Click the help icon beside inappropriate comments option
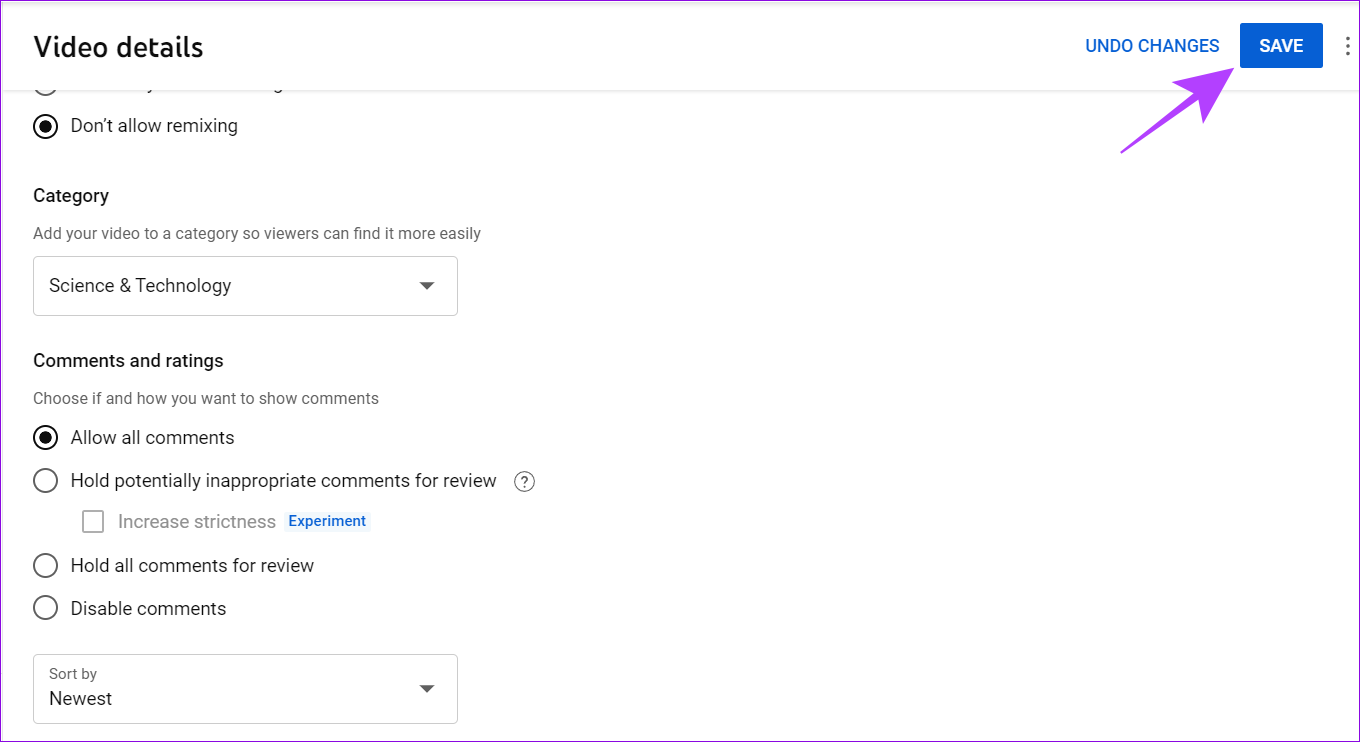Screen dimensions: 1360x743 pyautogui.click(x=524, y=481)
